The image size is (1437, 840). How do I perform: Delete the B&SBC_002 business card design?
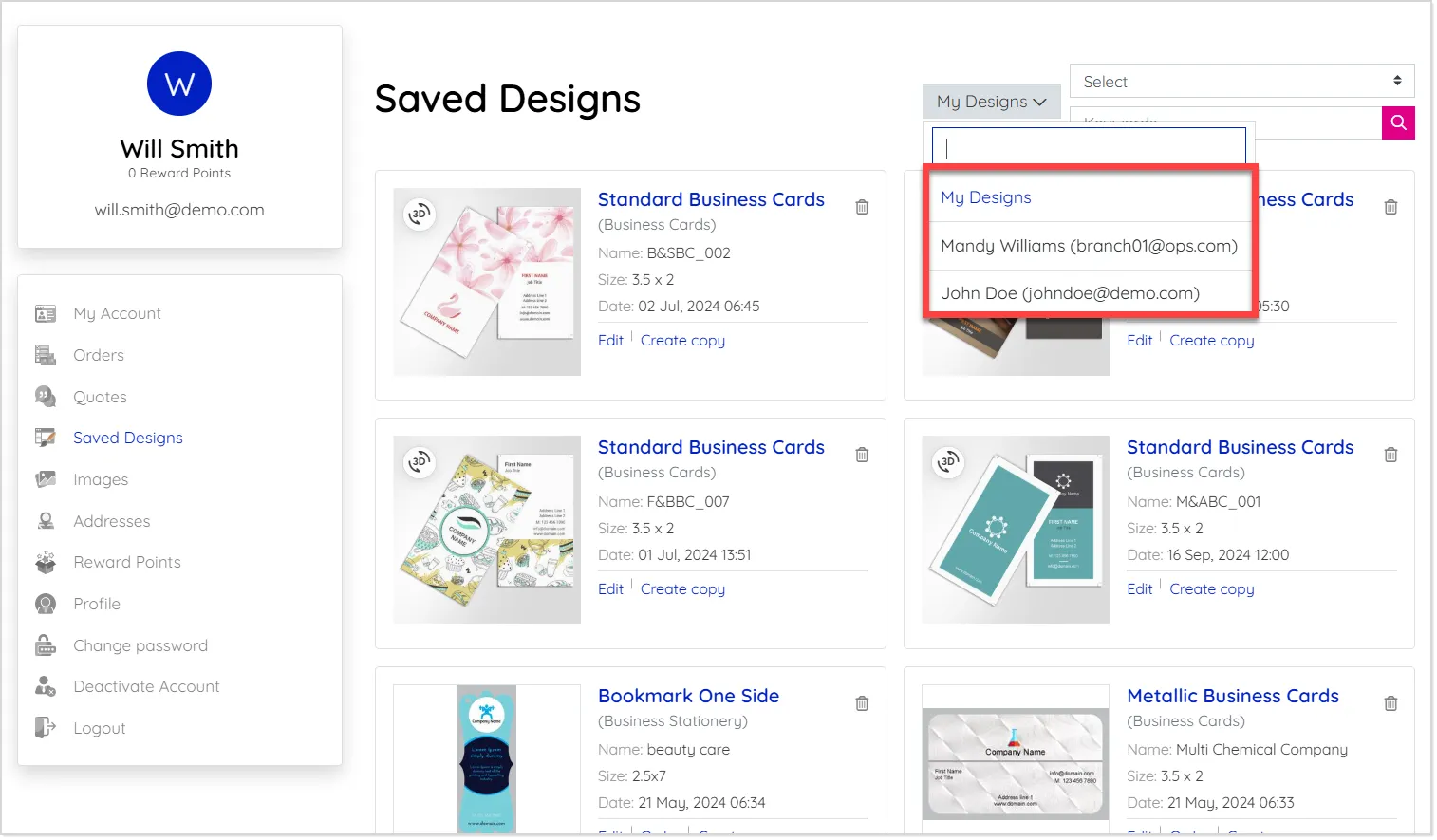click(862, 207)
